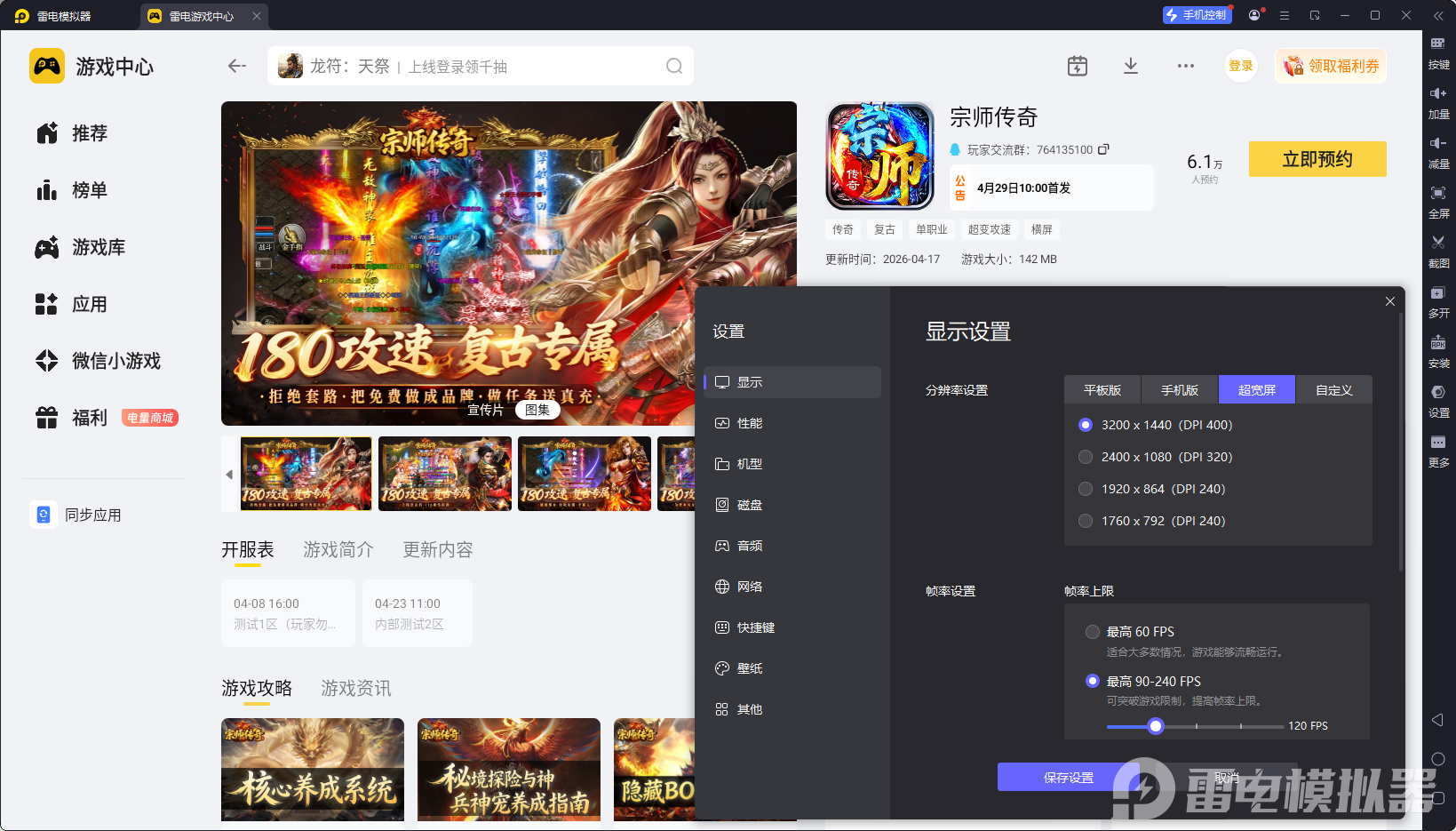Open the 磁盘 settings section

pyautogui.click(x=792, y=505)
